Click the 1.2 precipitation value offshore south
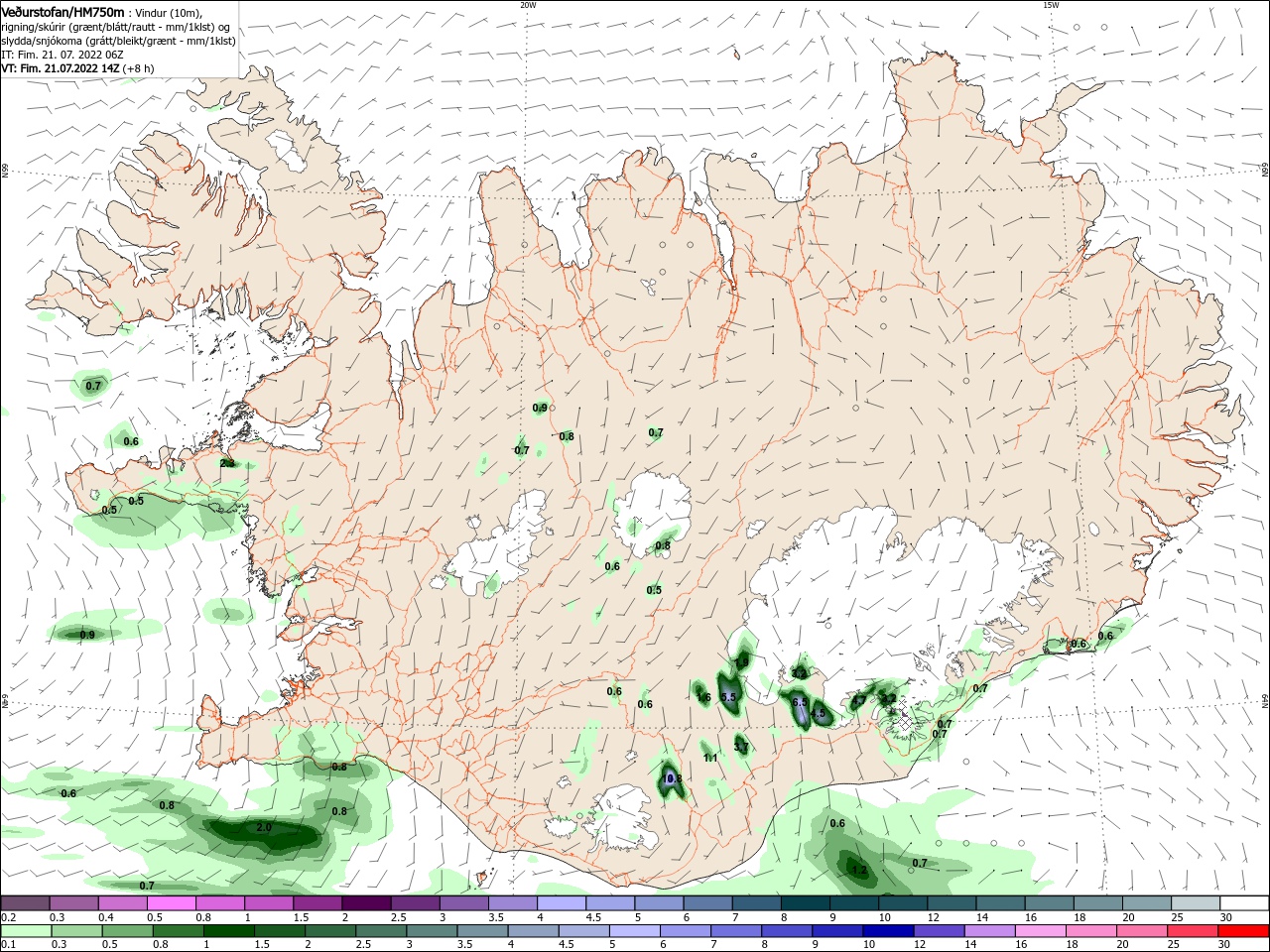This screenshot has height=952, width=1270. coord(859,871)
